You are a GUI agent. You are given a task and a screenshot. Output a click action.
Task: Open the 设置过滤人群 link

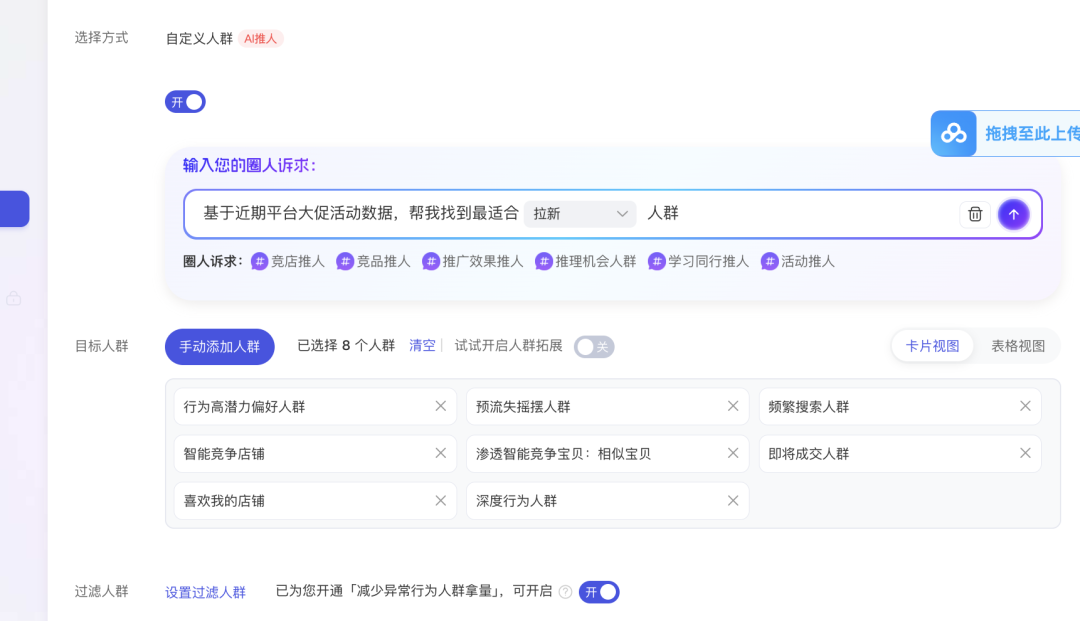coord(205,592)
